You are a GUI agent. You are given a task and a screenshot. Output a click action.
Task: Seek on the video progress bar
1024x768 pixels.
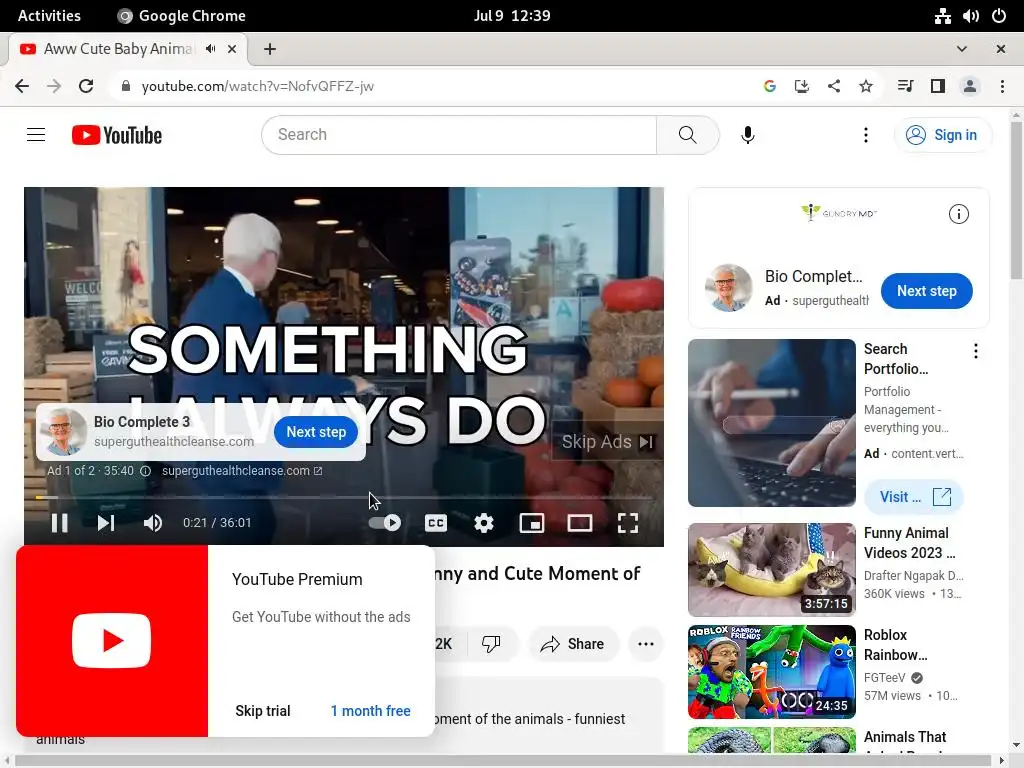344,498
